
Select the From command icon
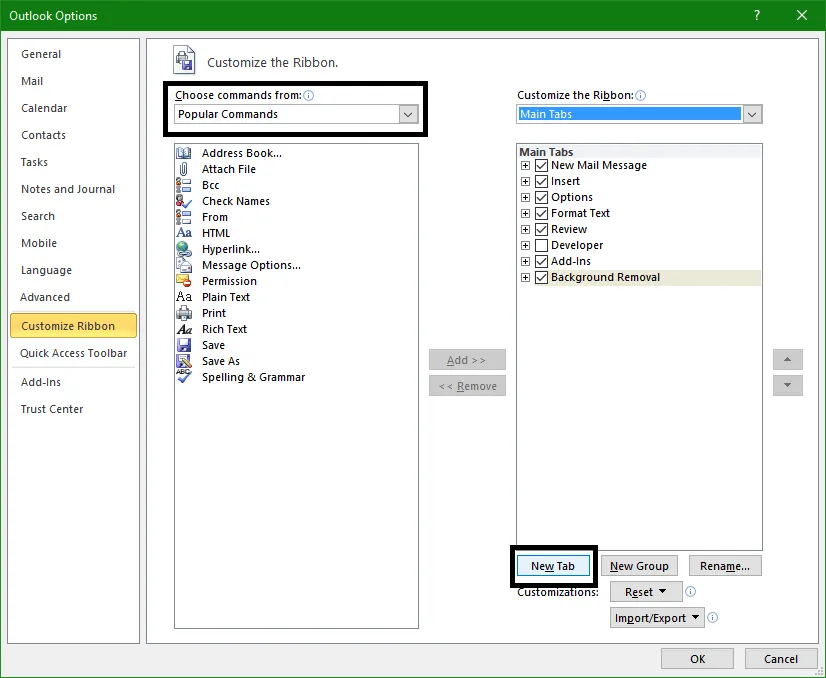coord(183,217)
